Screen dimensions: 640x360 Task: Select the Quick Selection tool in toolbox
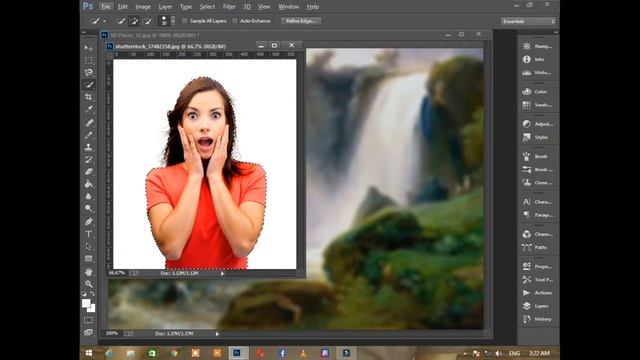pyautogui.click(x=89, y=84)
